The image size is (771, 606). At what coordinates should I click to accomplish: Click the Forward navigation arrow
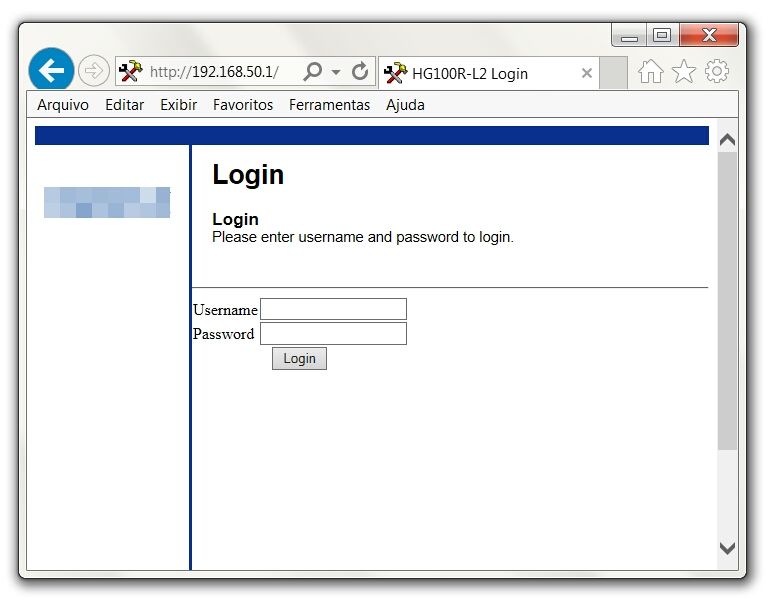[93, 71]
